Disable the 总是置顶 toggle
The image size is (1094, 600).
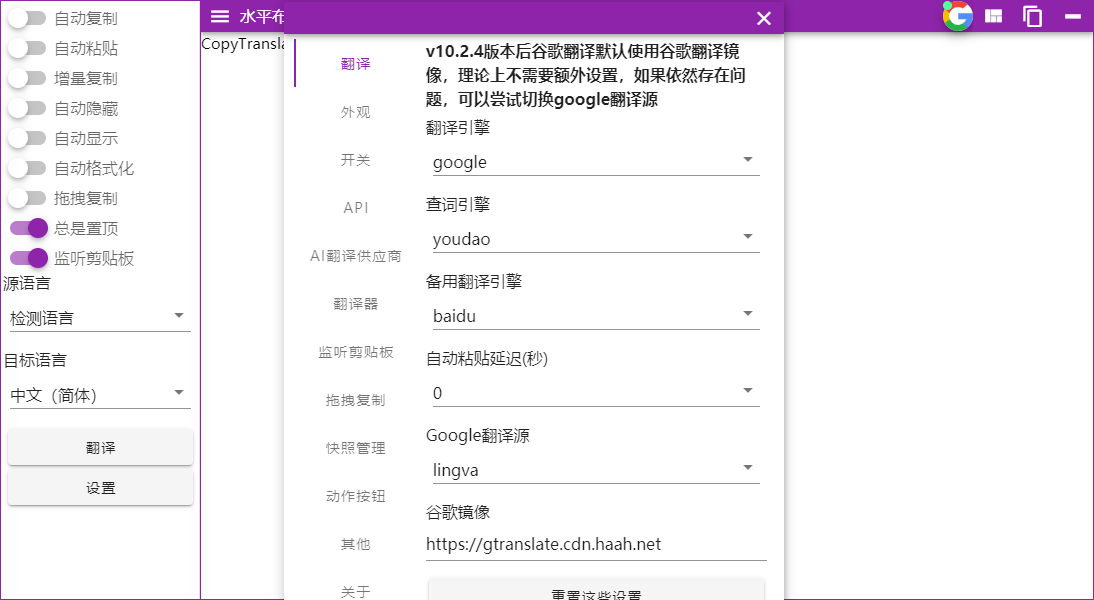(29, 228)
